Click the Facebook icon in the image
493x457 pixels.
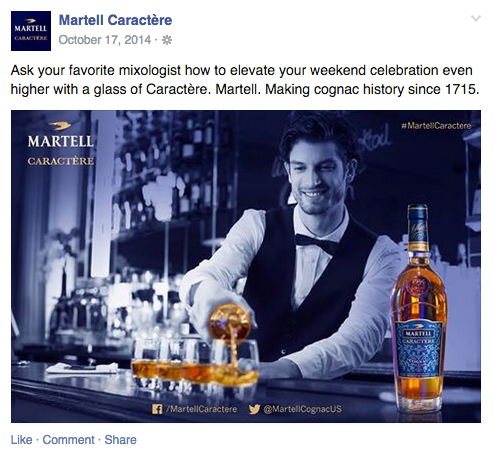click(157, 409)
